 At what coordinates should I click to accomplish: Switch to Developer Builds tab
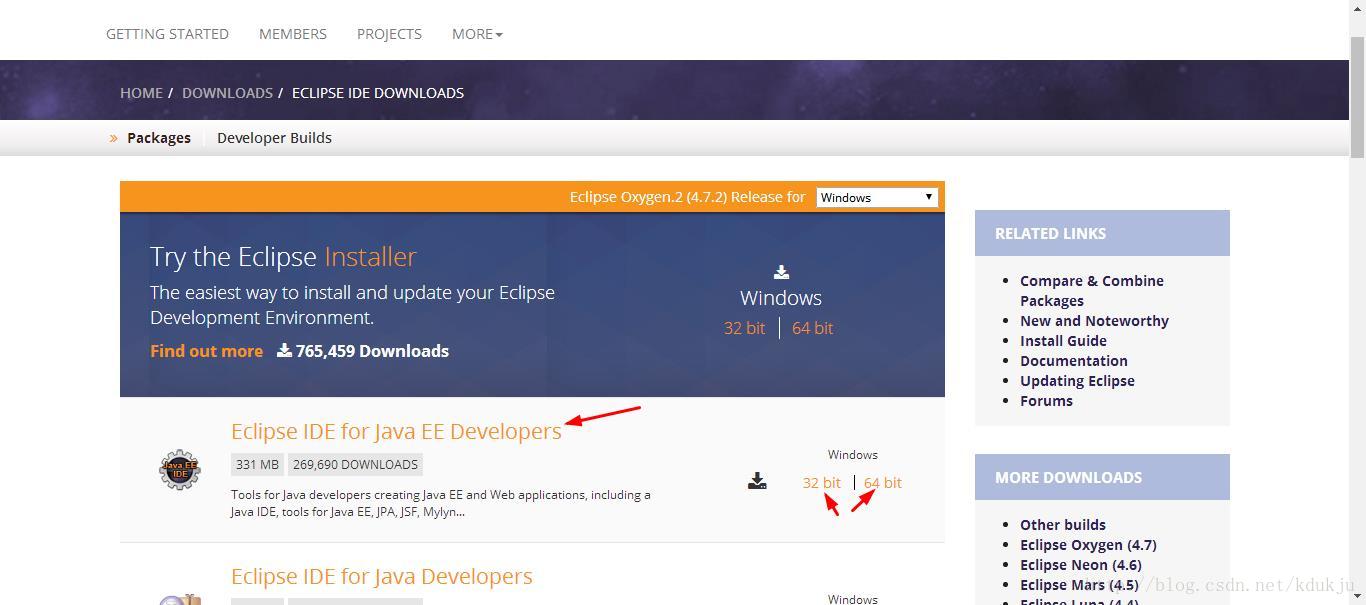(274, 138)
